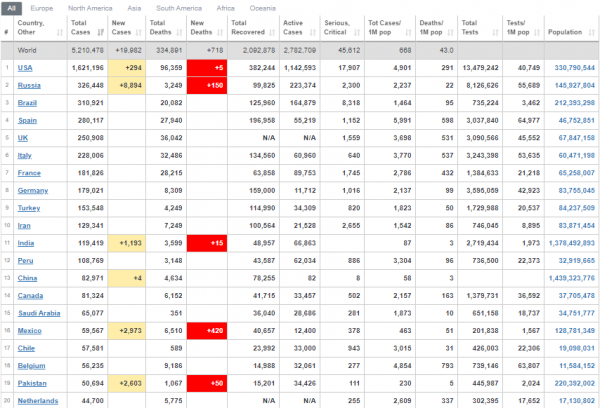Sort table by Total Cases column icon

coord(101,33)
